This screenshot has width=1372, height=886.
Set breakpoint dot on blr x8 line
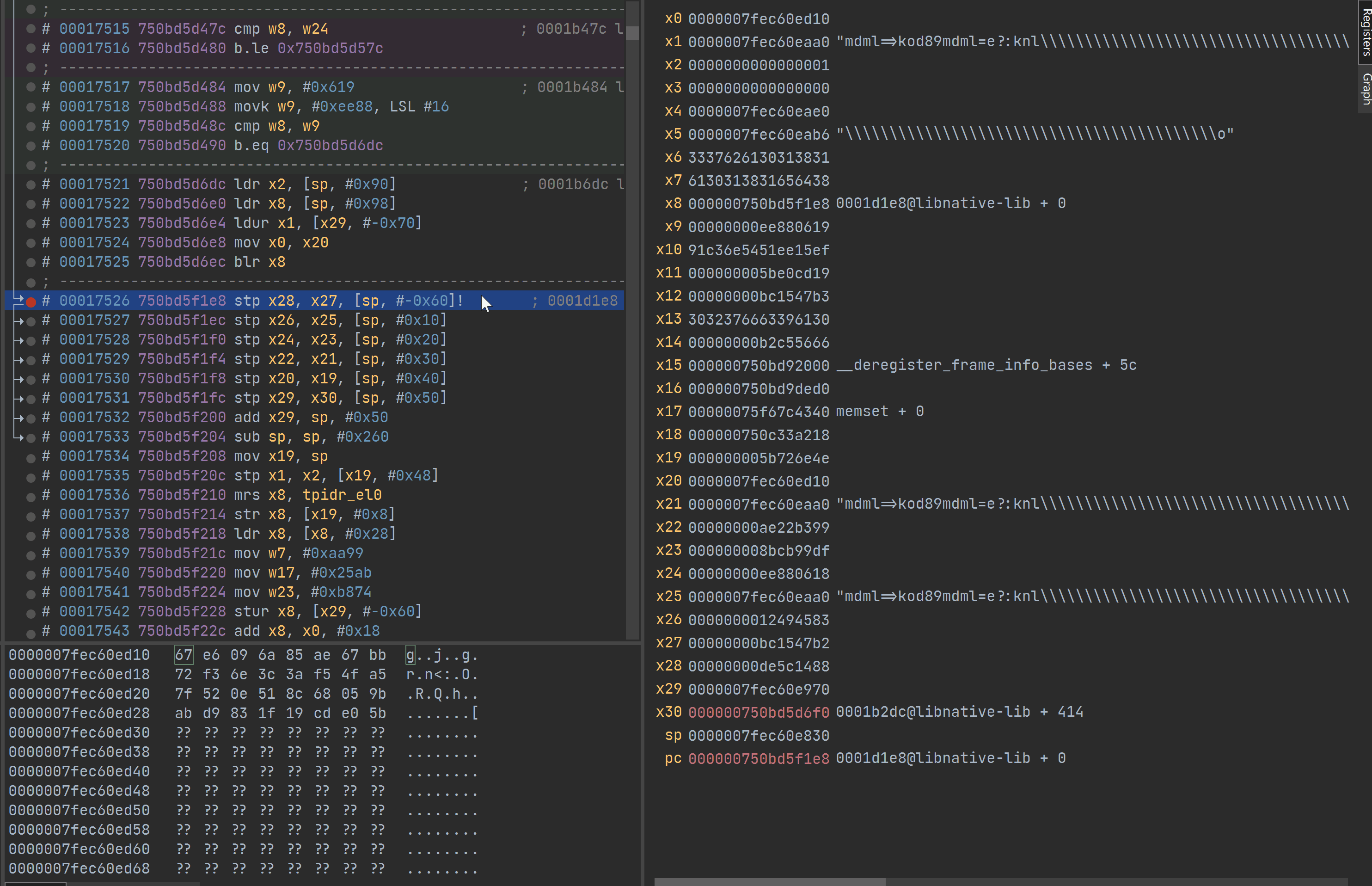(31, 262)
